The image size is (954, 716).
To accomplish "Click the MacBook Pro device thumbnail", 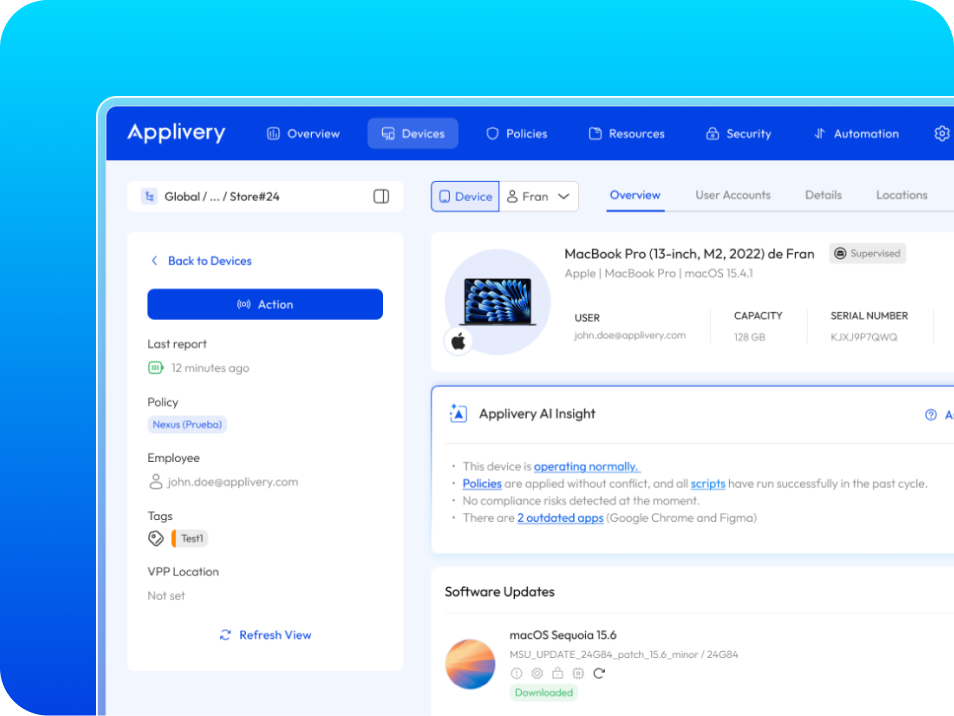I will point(498,299).
